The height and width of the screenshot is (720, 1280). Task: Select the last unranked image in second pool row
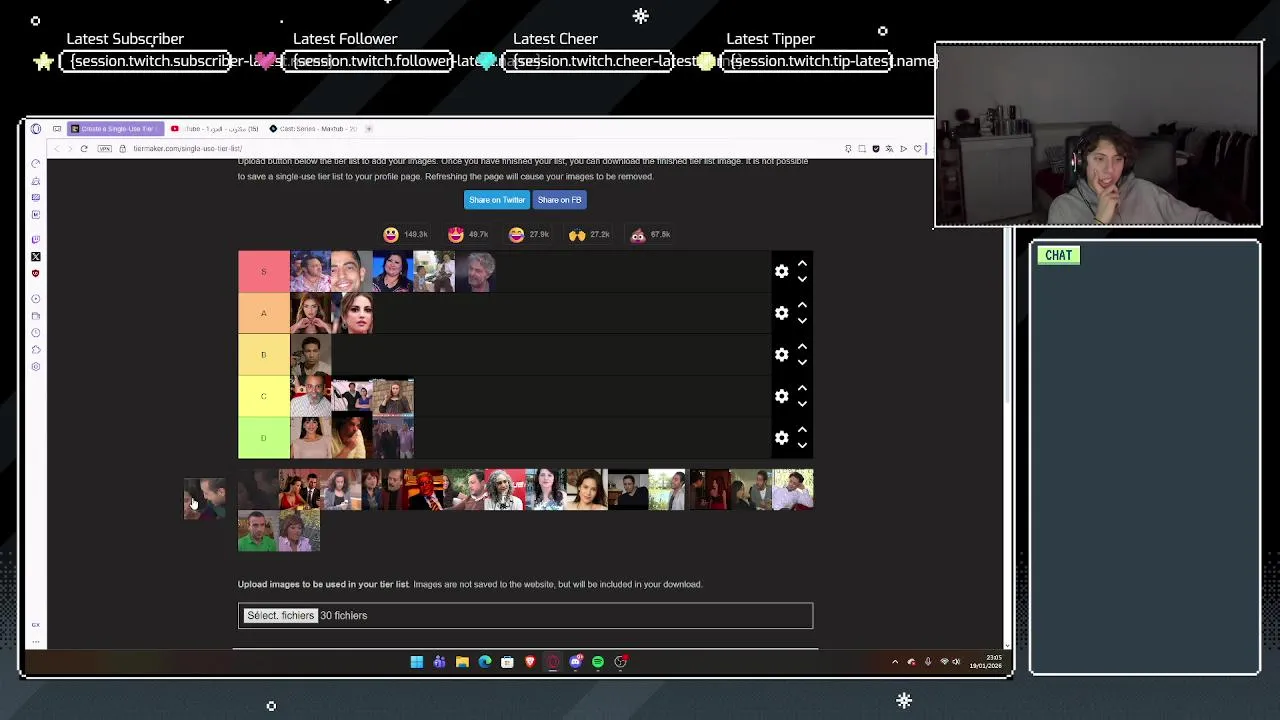pyautogui.click(x=299, y=531)
